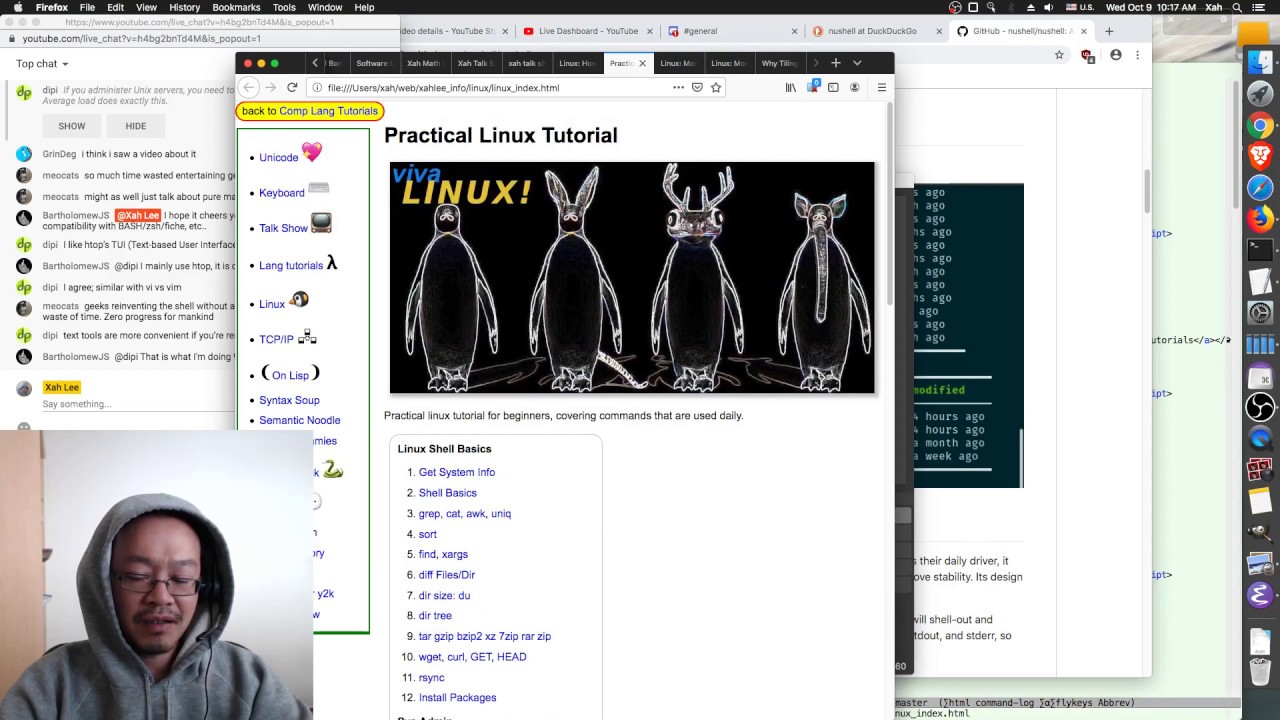Click back to Comp Lang Tutorials button
Image resolution: width=1280 pixels, height=720 pixels.
310,111
